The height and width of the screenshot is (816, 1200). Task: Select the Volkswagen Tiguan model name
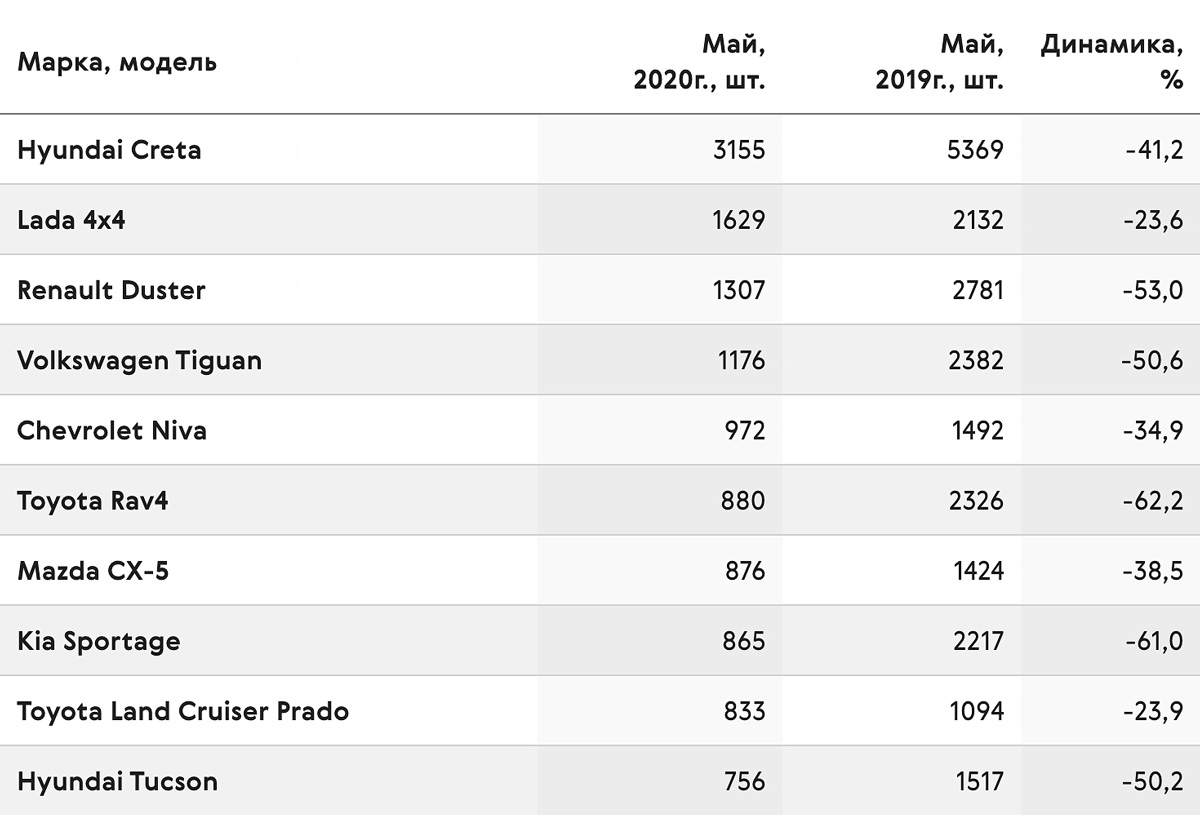click(x=139, y=361)
